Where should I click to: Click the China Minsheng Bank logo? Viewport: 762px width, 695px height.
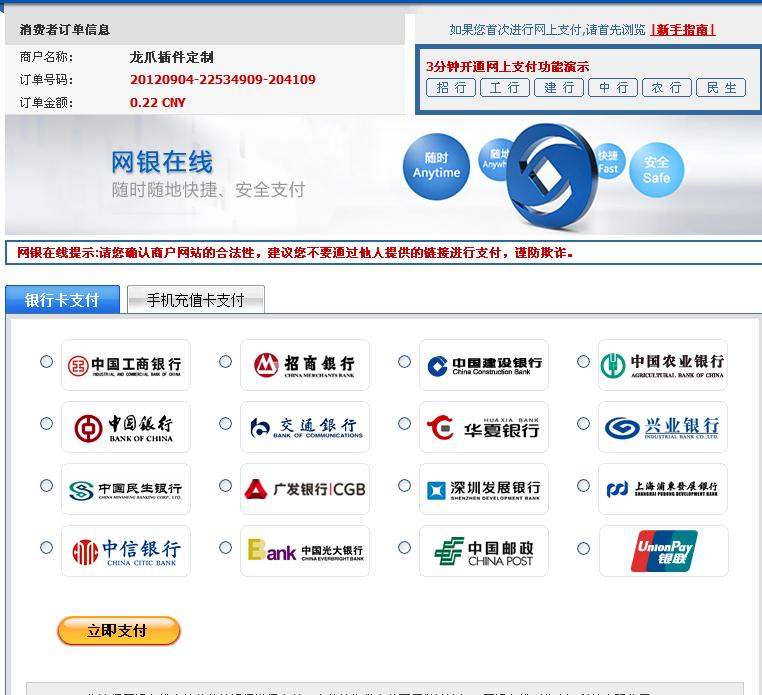click(126, 489)
